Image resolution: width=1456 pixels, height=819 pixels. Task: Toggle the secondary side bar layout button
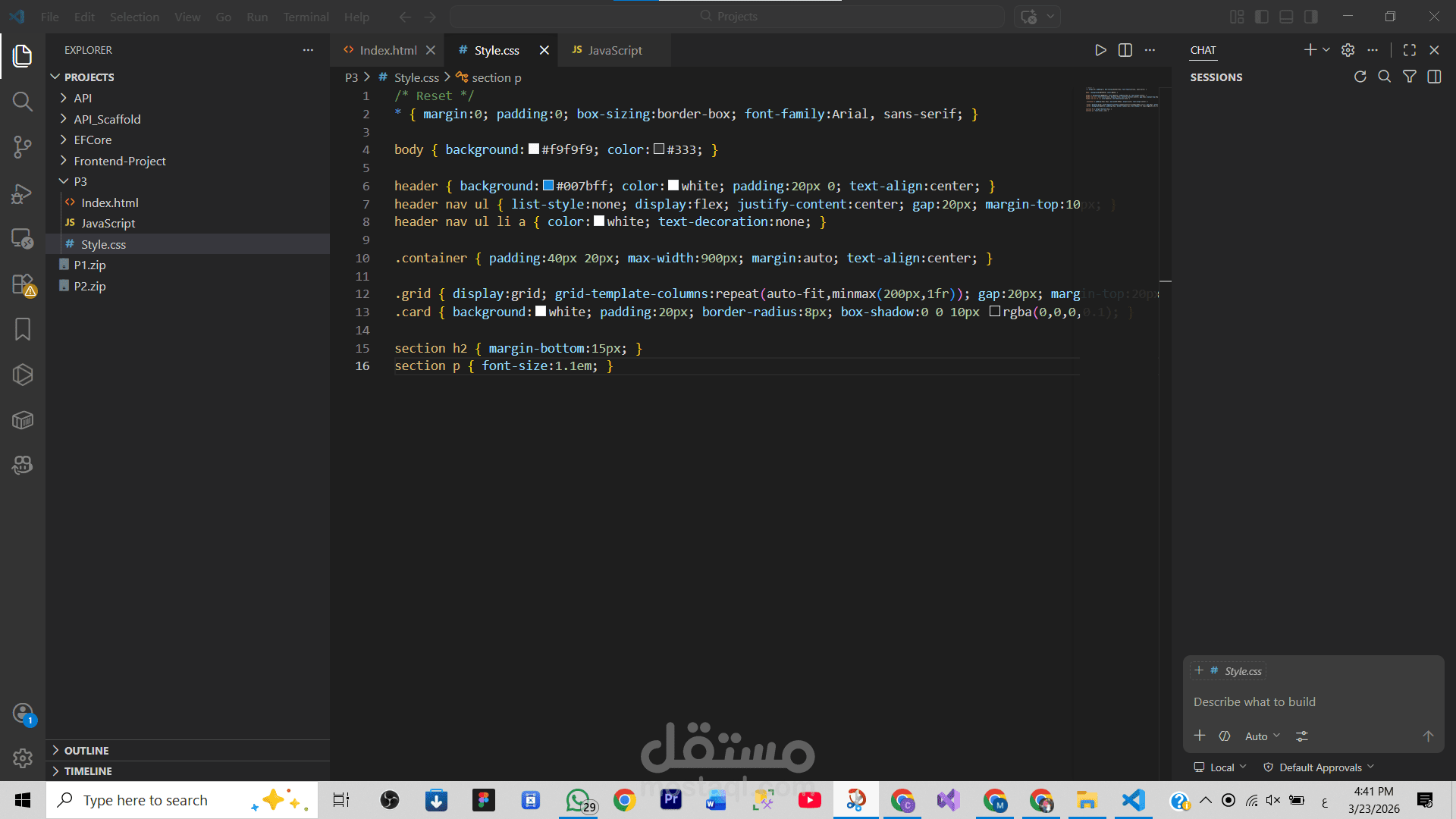1310,17
